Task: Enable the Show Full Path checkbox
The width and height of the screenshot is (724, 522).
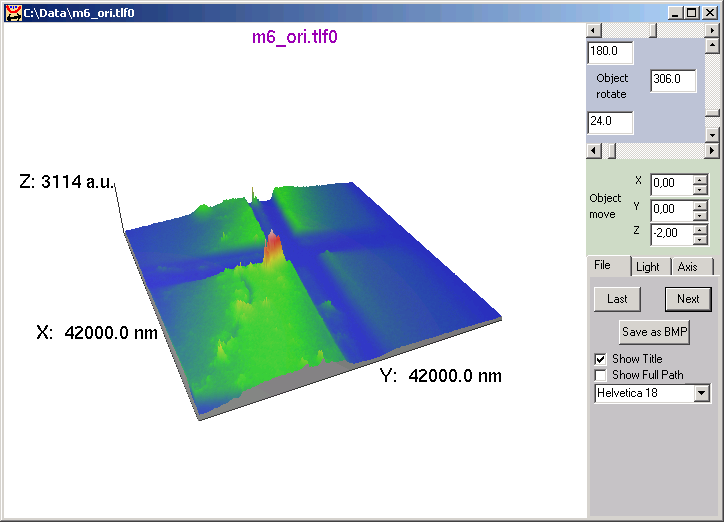Action: 600,375
